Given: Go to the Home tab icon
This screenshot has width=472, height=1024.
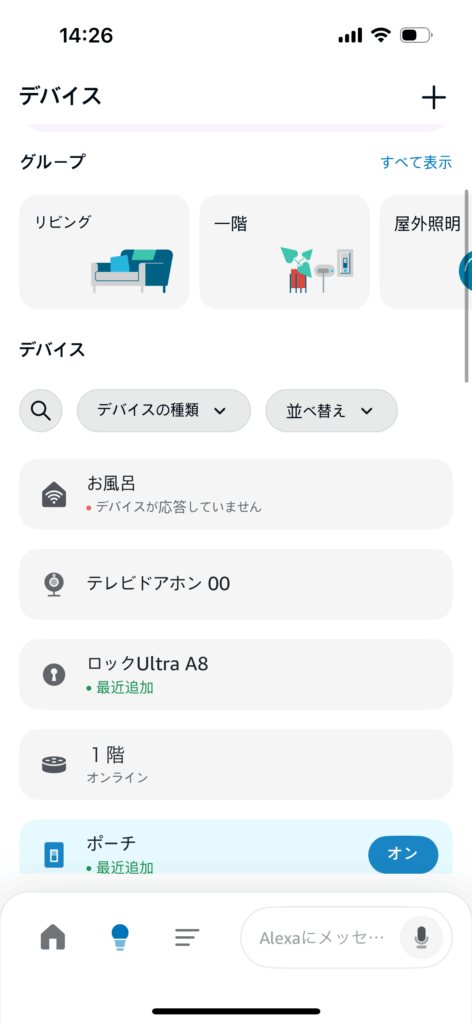Looking at the screenshot, I should 53,937.
